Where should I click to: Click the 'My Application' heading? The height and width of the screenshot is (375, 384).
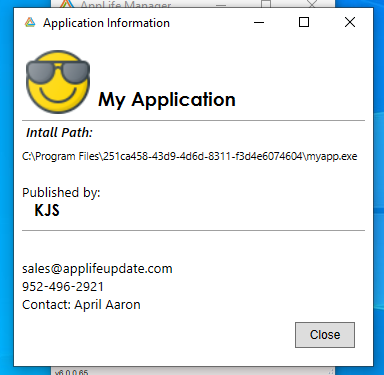coord(167,100)
